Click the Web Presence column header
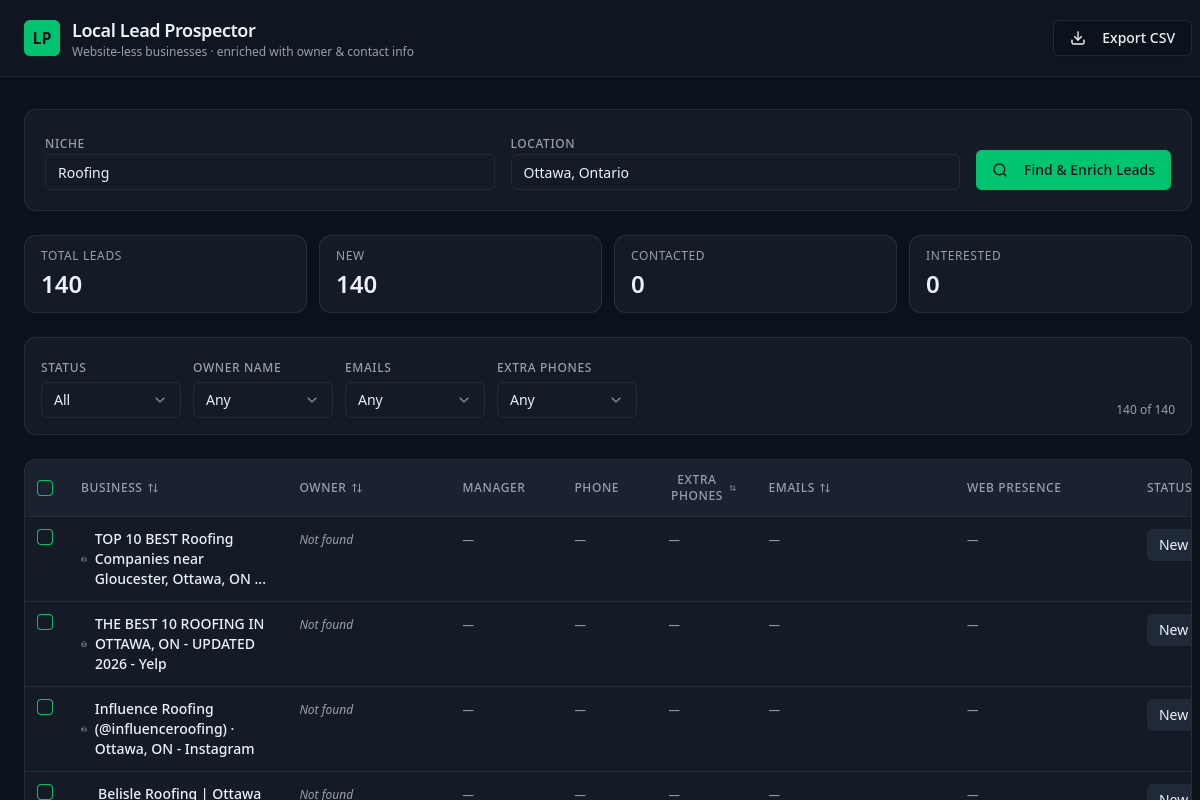Image resolution: width=1200 pixels, height=800 pixels. coord(1014,488)
